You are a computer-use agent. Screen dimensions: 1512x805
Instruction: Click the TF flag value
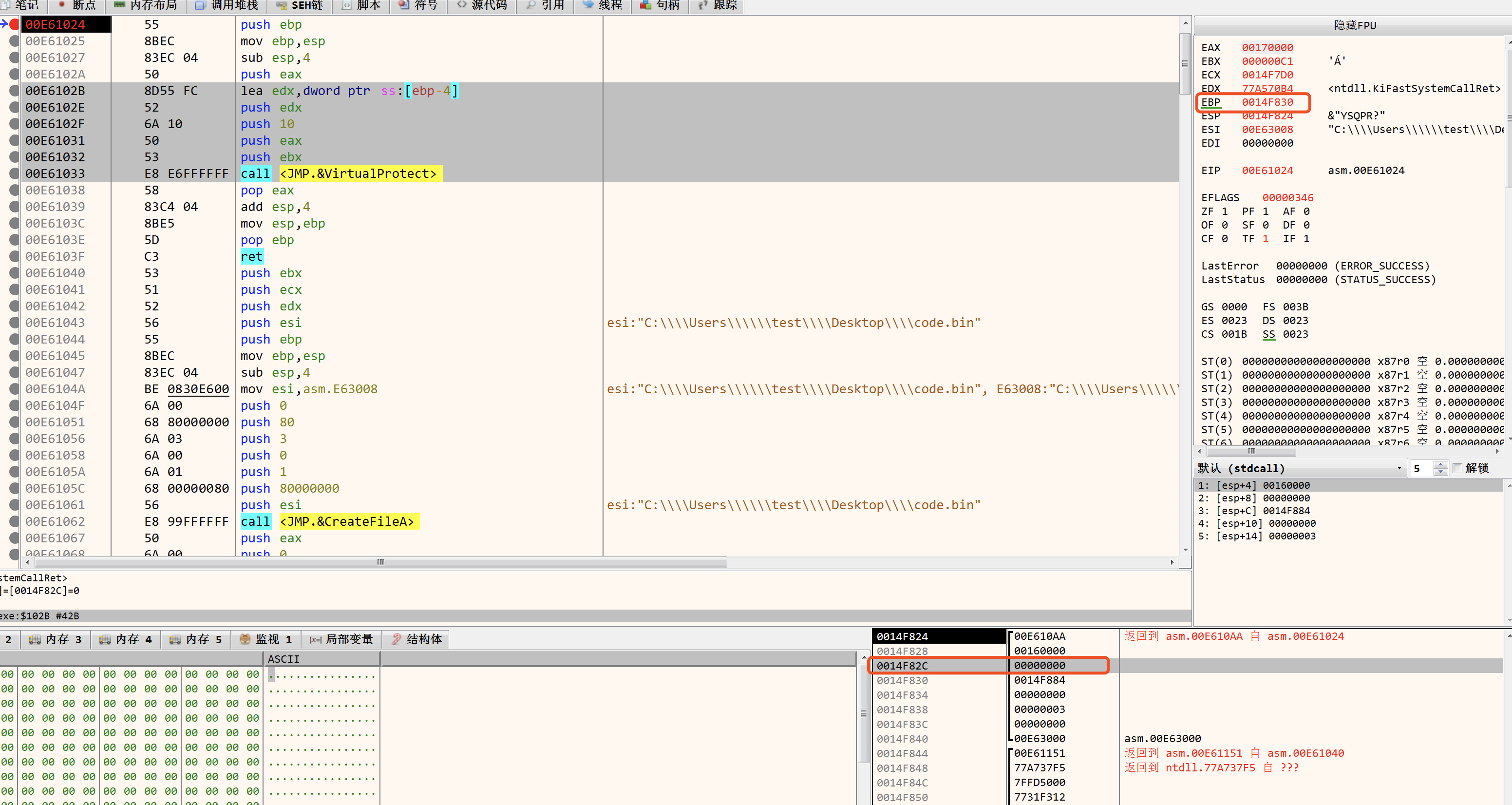point(1266,238)
